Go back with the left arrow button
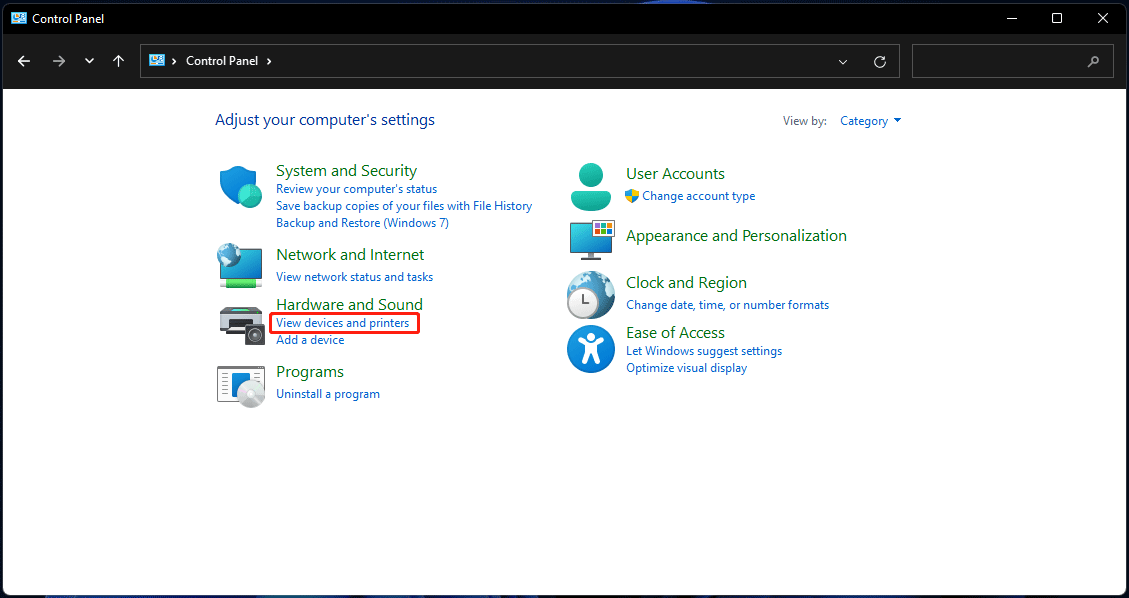The width and height of the screenshot is (1129, 598). coord(24,61)
